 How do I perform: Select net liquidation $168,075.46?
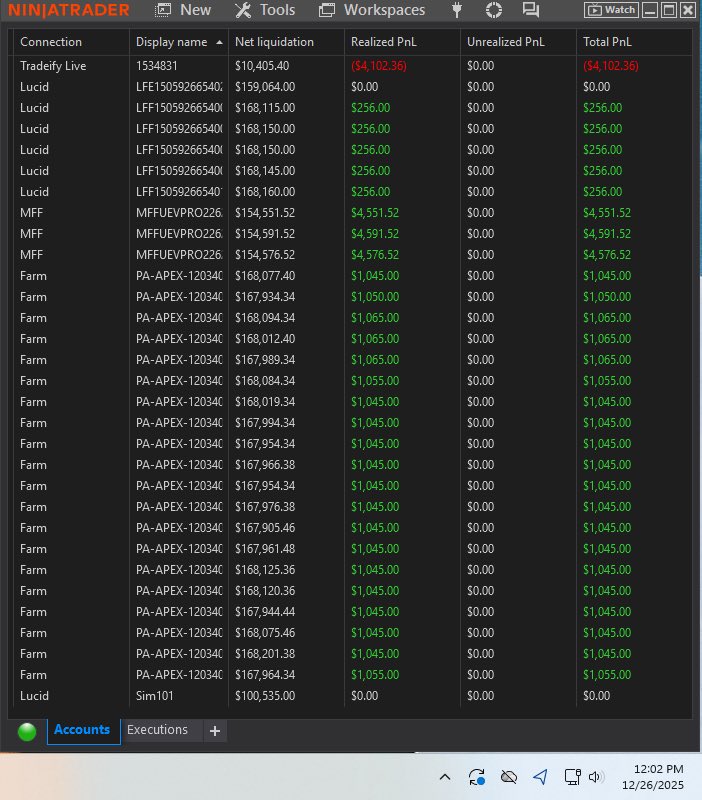[x=265, y=633]
